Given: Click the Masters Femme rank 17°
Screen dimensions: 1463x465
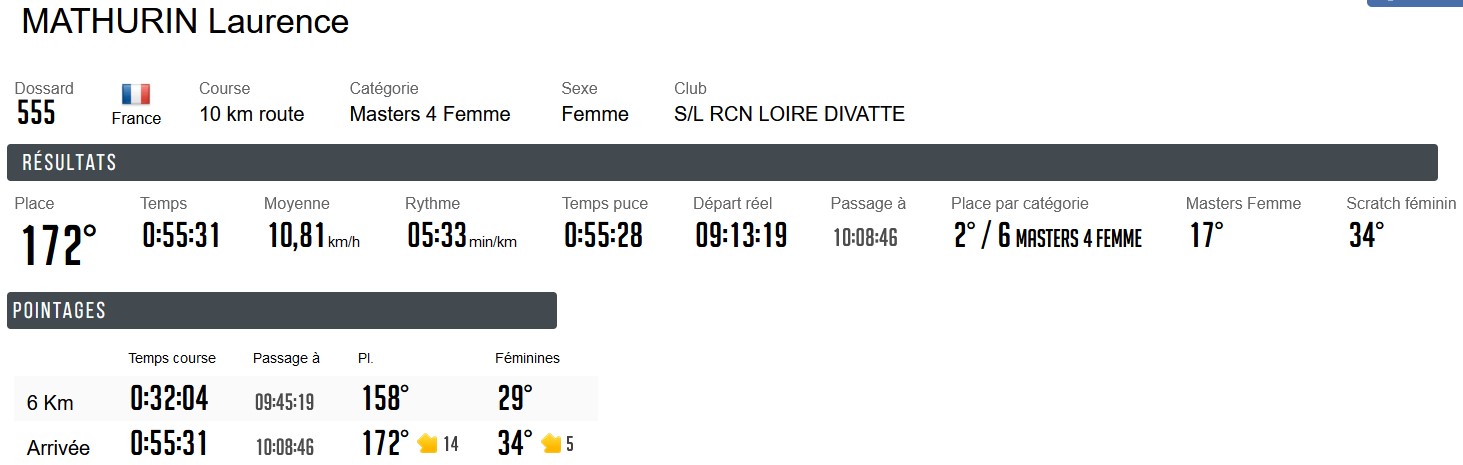Looking at the screenshot, I should pos(1207,236).
